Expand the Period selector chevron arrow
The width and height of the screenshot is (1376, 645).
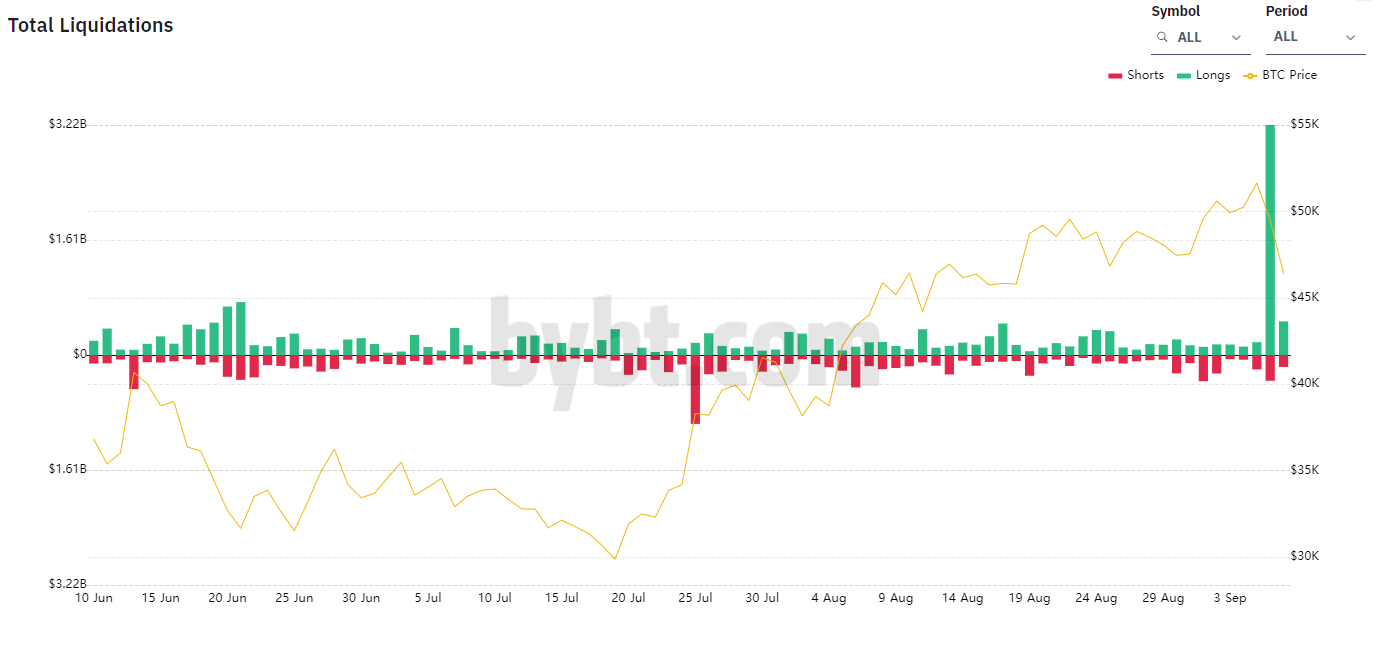1351,38
